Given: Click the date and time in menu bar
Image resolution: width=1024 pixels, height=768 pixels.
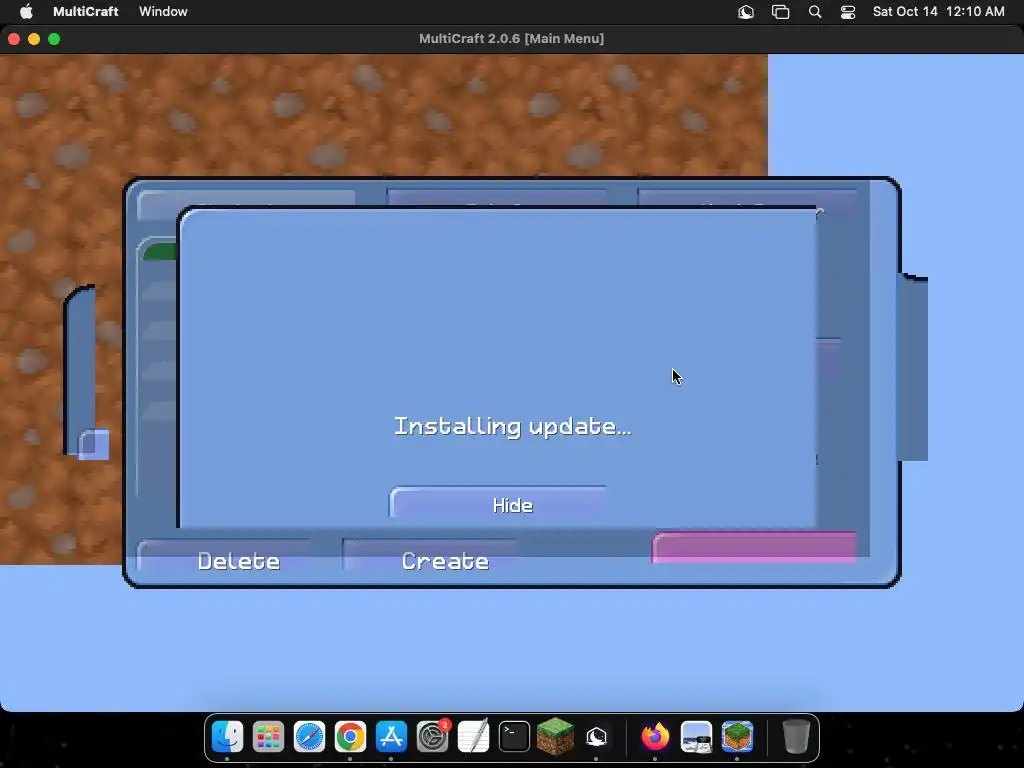Looking at the screenshot, I should coord(938,11).
